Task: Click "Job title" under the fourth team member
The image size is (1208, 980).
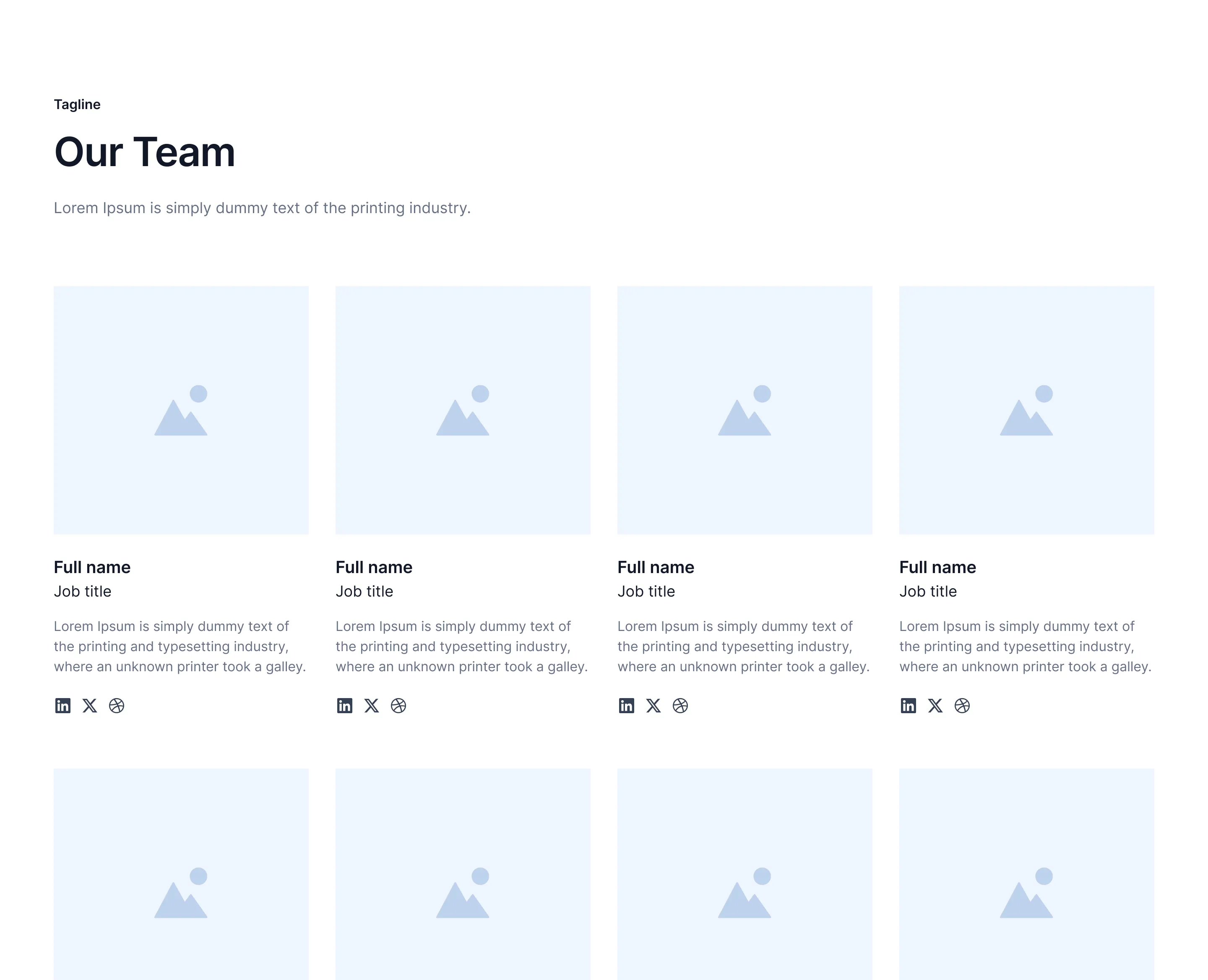Action: pos(927,591)
